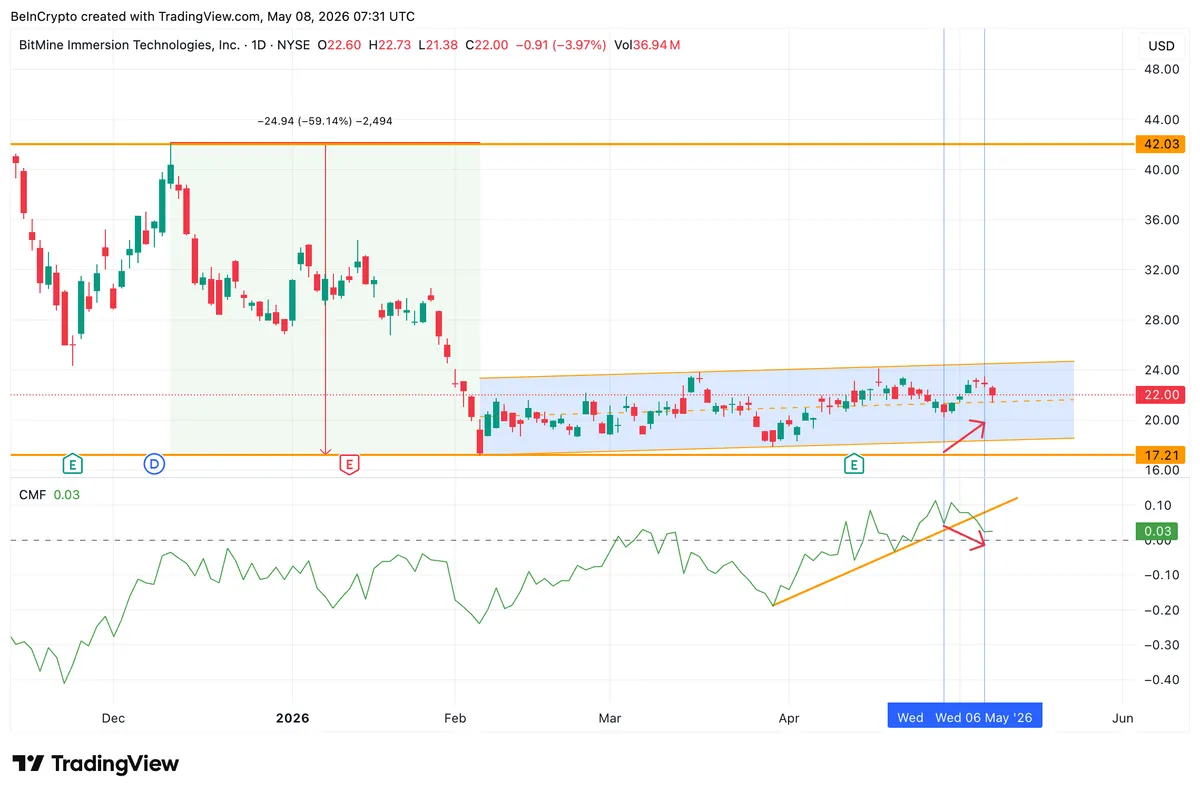This screenshot has height=795, width=1200.
Task: Click the -0.40 CMF axis label
Action: tap(1161, 680)
